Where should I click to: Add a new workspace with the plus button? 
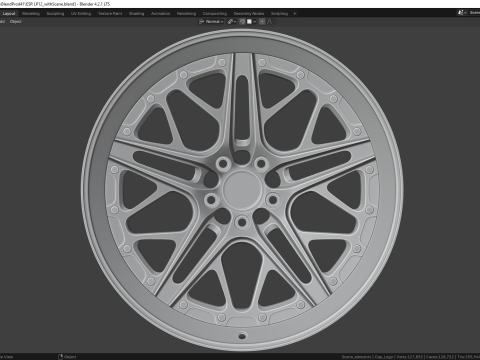pyautogui.click(x=295, y=14)
